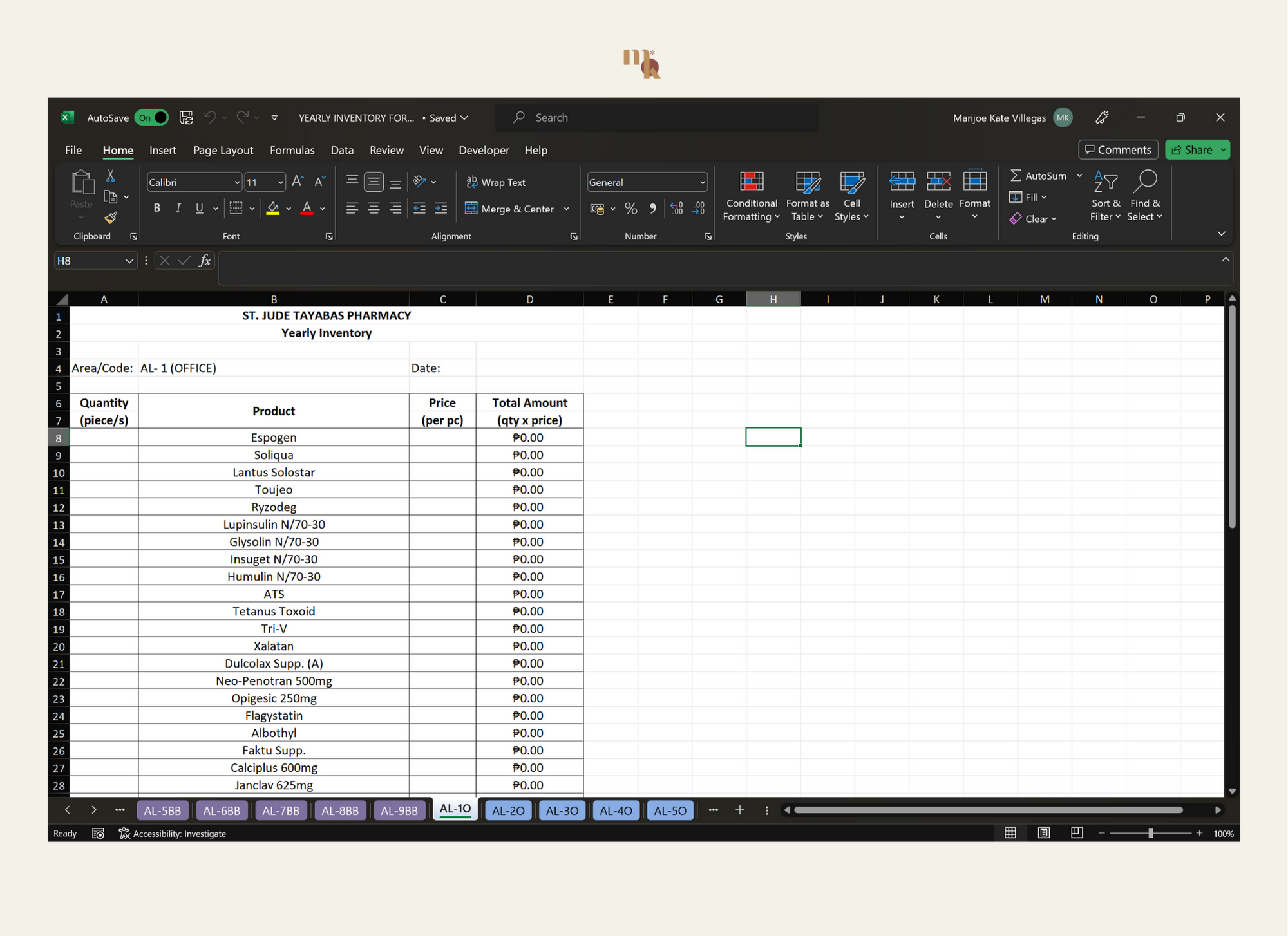
Task: Click the Comments button
Action: click(x=1118, y=149)
